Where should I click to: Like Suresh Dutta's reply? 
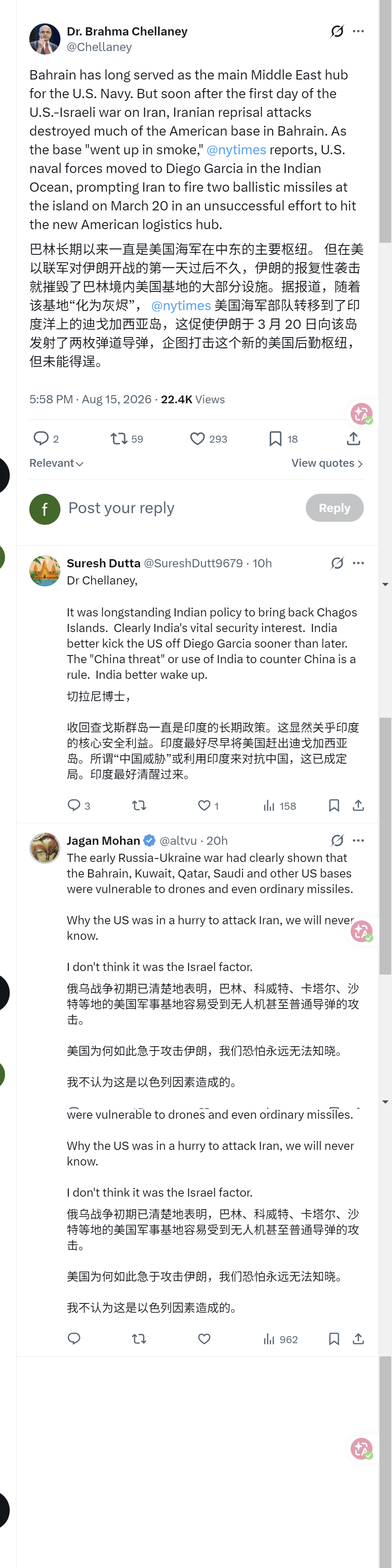pyautogui.click(x=204, y=805)
